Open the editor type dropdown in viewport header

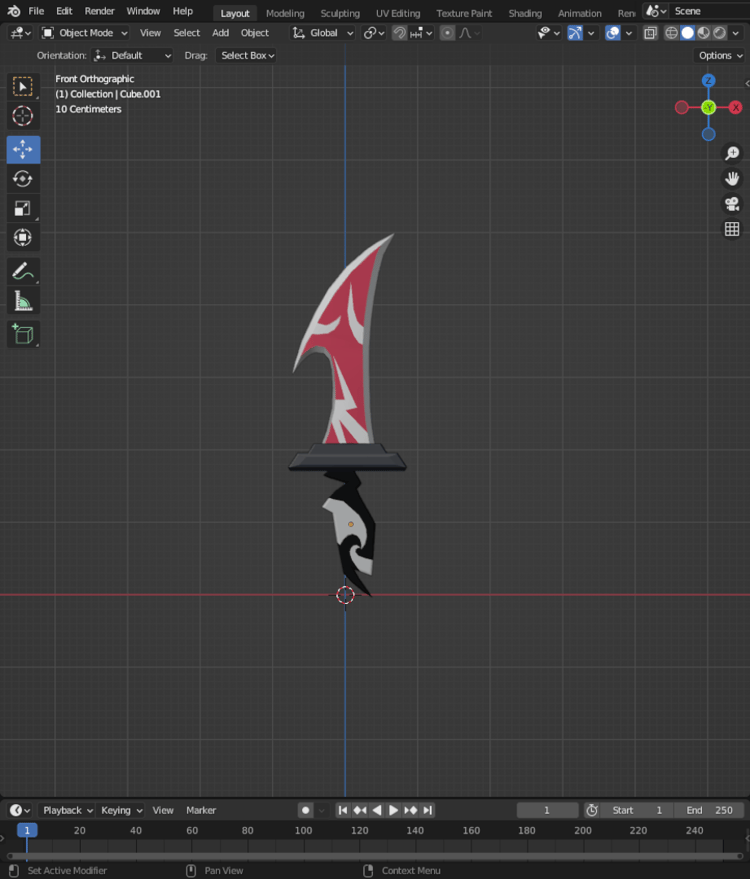pos(20,33)
